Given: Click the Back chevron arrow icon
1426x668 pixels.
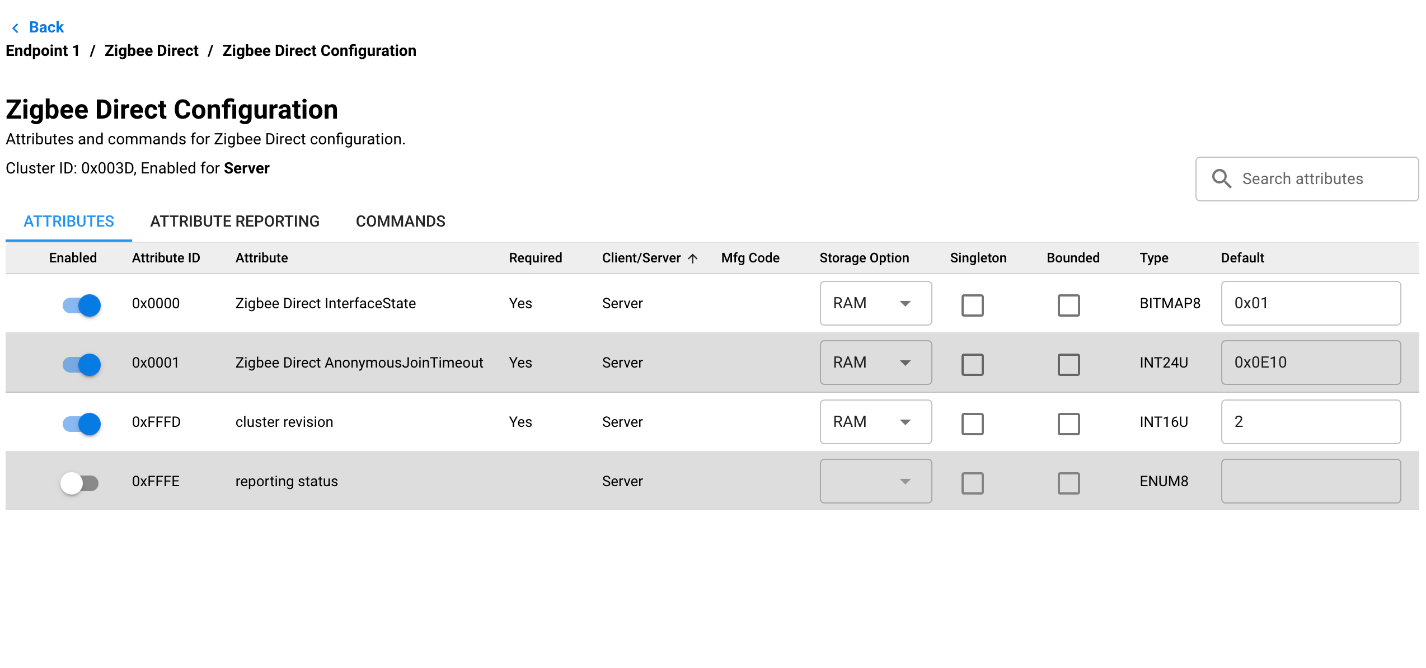Looking at the screenshot, I should click(x=15, y=28).
